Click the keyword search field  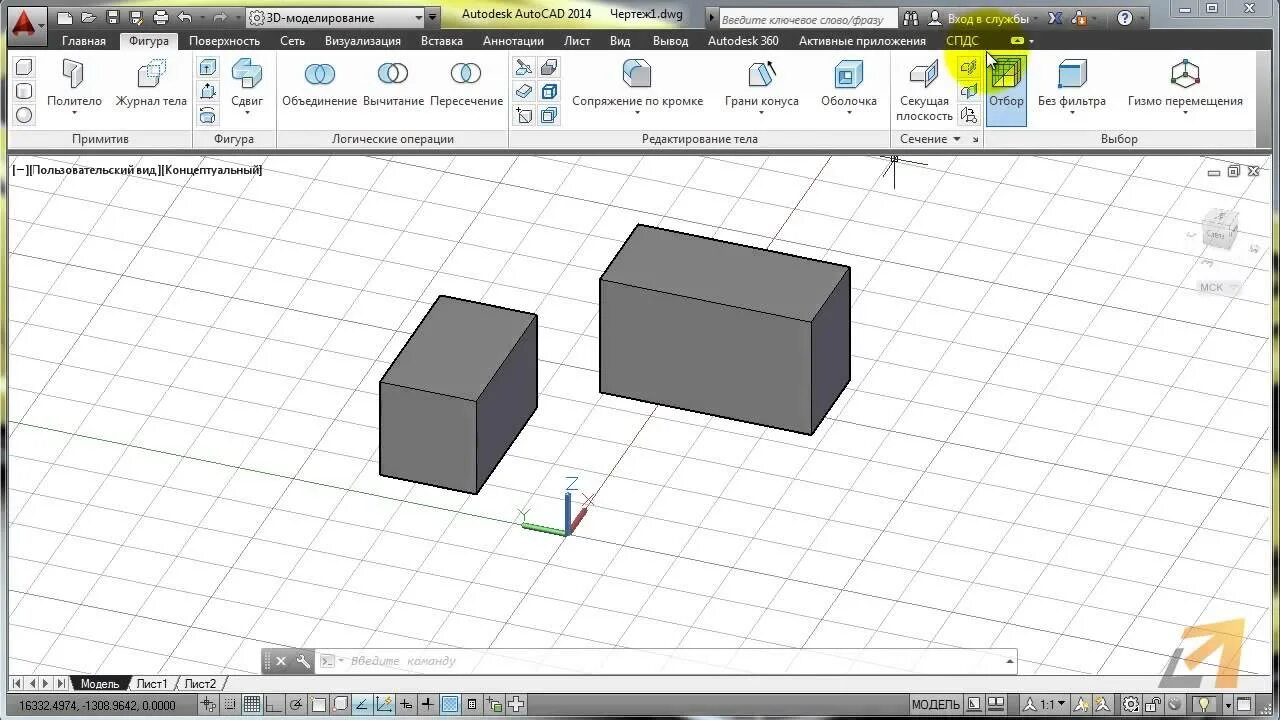click(x=806, y=18)
